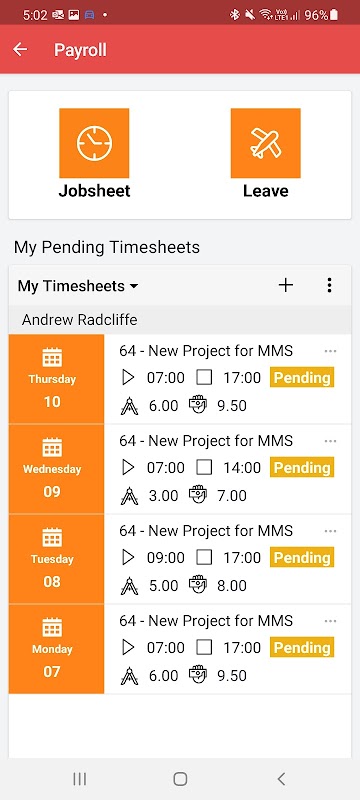Add a new timesheet with the plus icon
Screen dimensions: 360x800
pos(286,285)
